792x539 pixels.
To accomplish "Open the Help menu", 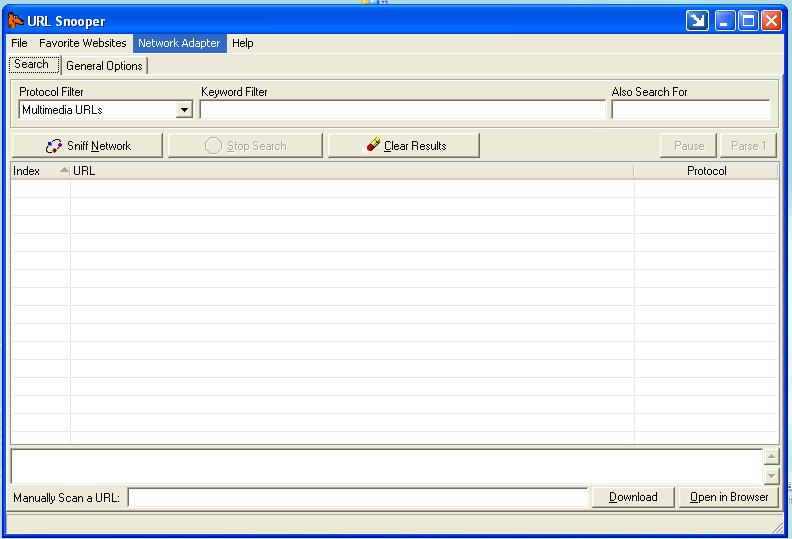I will point(242,43).
